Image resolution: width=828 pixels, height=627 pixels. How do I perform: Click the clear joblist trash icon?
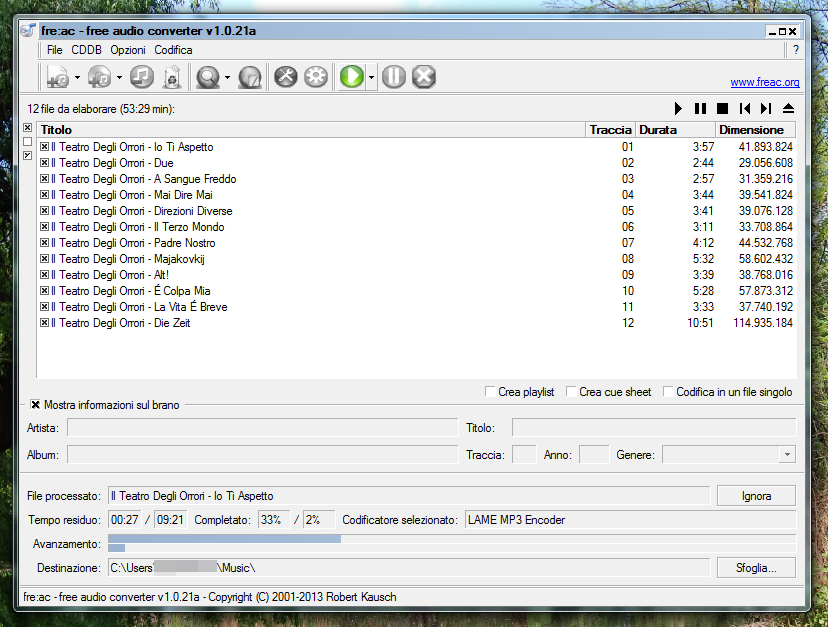[x=171, y=77]
